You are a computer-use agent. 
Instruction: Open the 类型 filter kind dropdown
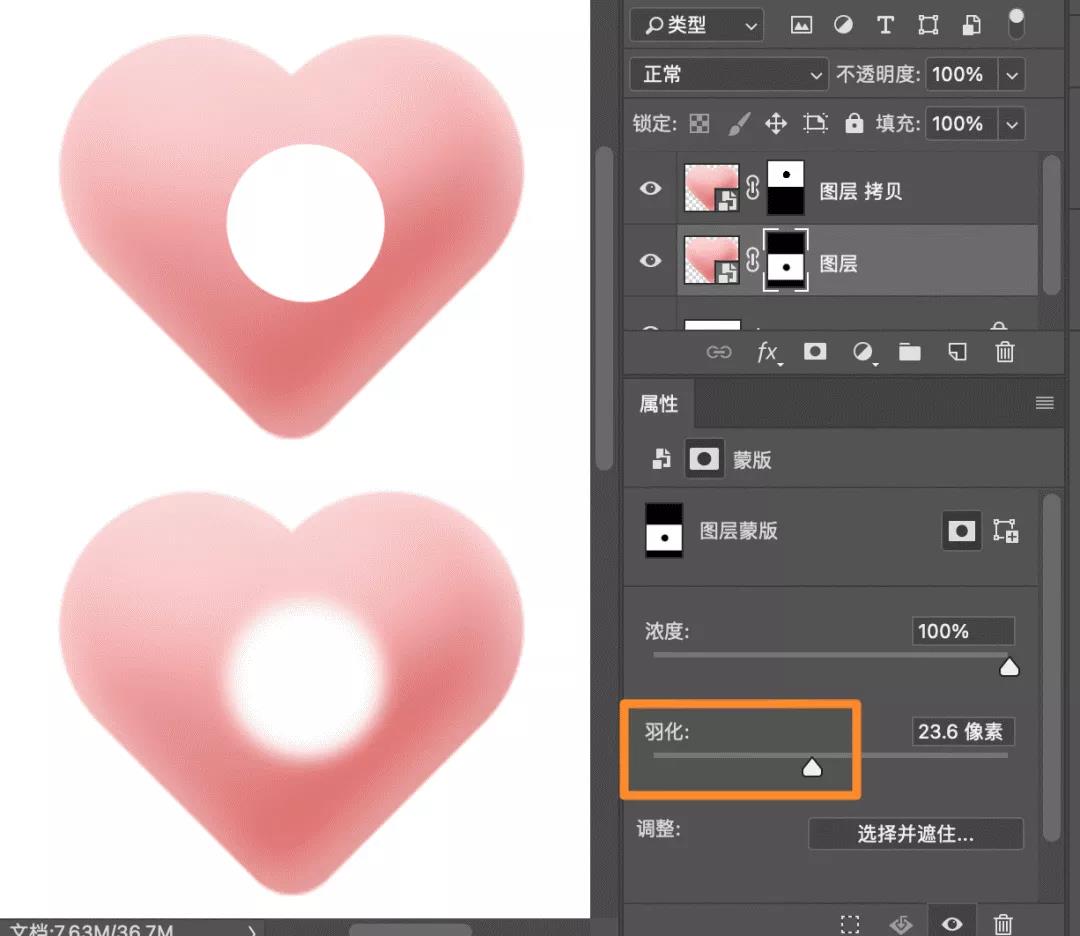click(x=697, y=25)
